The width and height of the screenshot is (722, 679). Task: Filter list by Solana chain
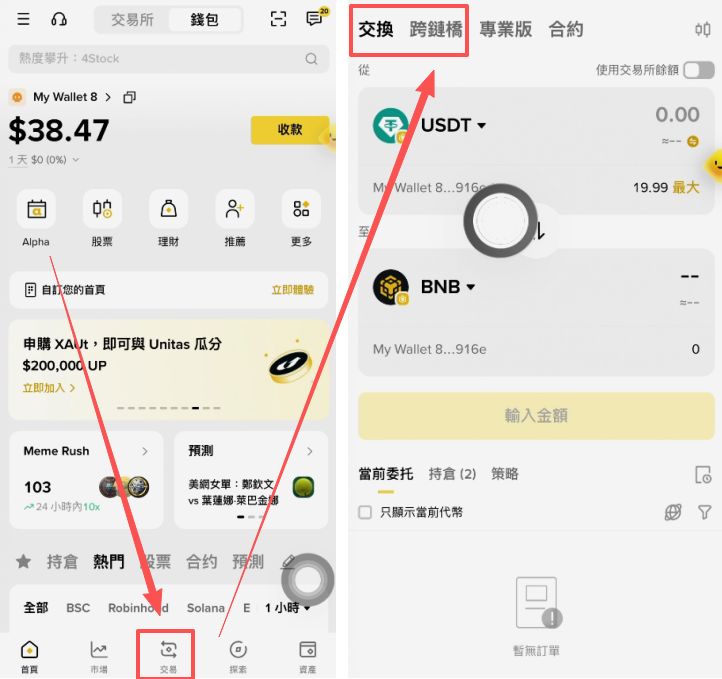click(205, 608)
